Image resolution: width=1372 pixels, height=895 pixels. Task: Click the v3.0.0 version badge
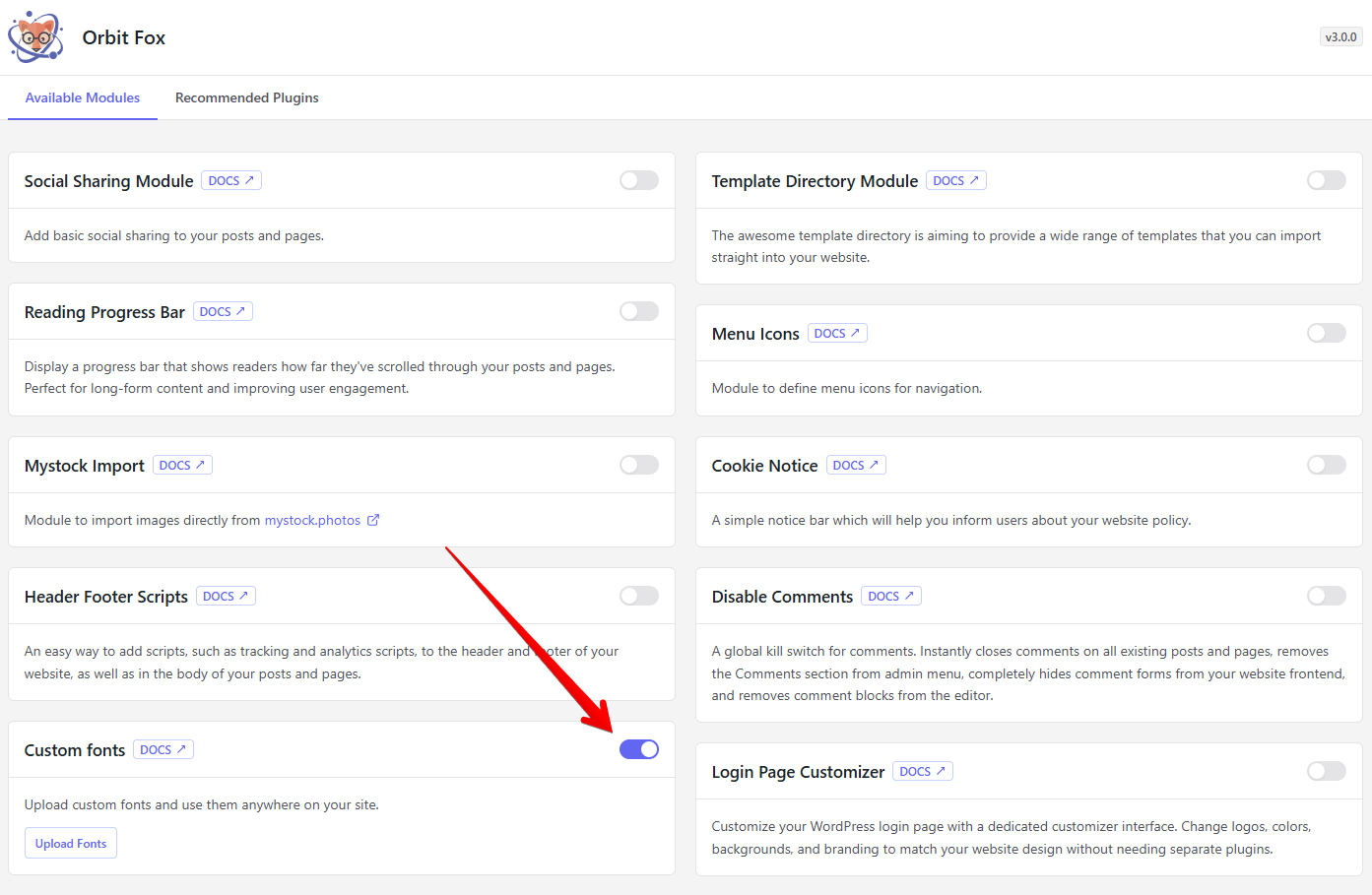1340,37
